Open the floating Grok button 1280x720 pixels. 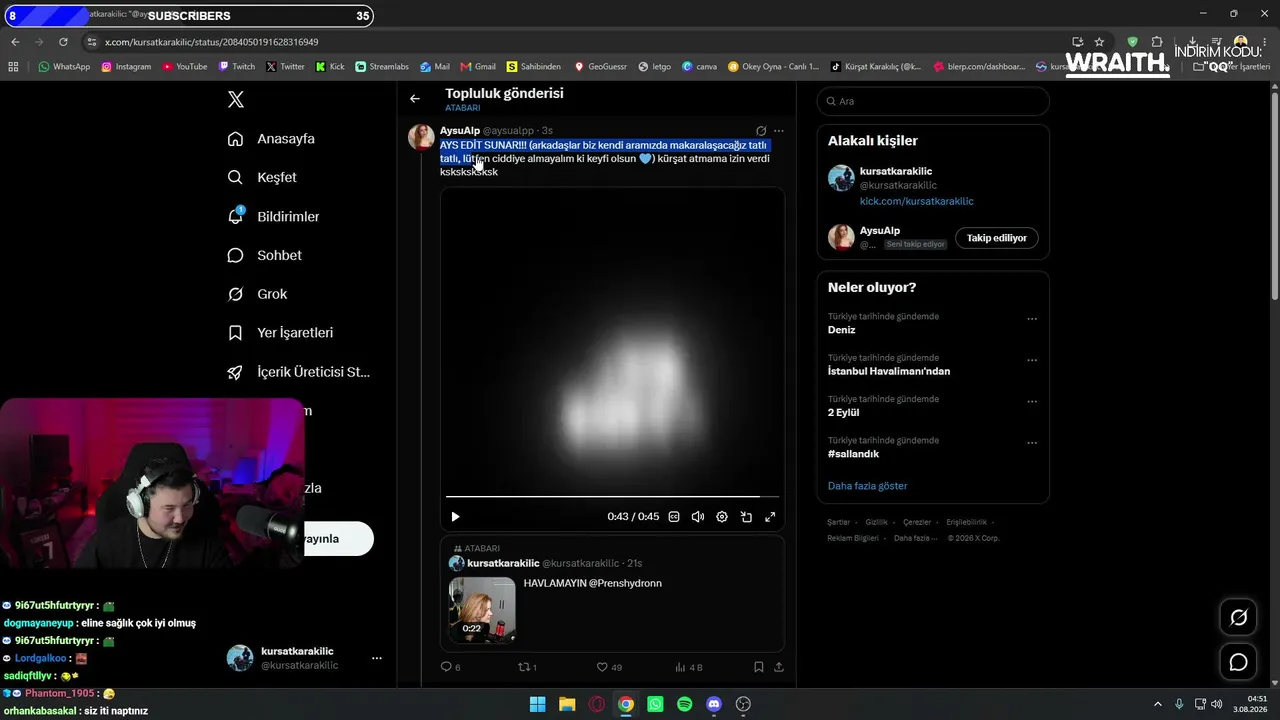coord(1238,617)
